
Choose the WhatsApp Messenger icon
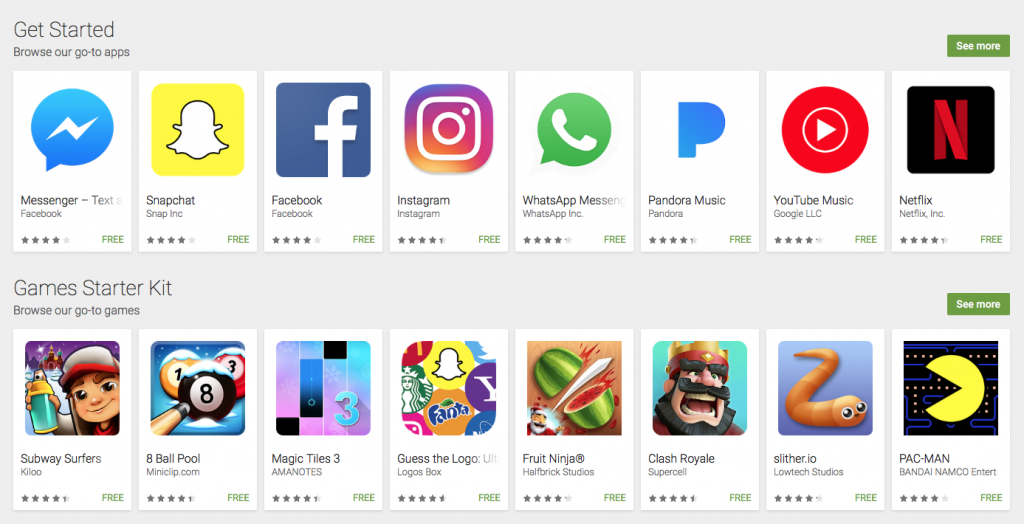coord(573,131)
